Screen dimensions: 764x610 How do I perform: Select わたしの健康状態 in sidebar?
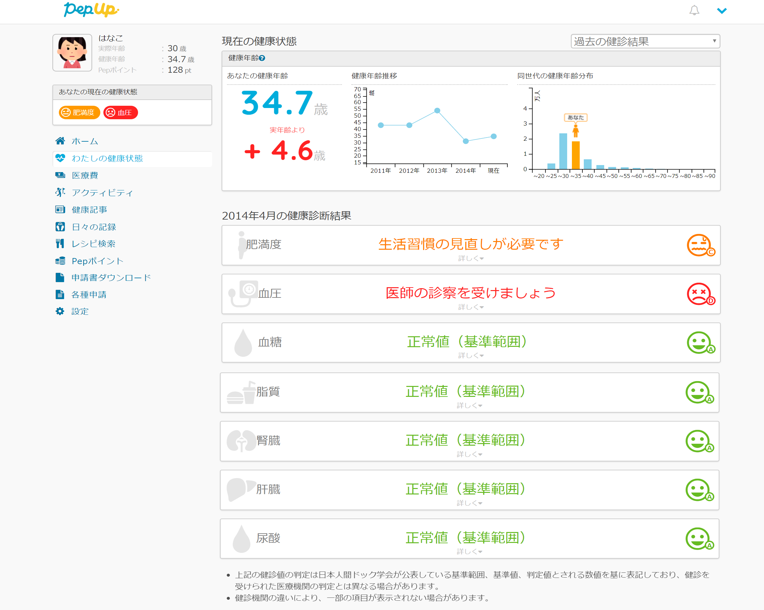point(107,158)
